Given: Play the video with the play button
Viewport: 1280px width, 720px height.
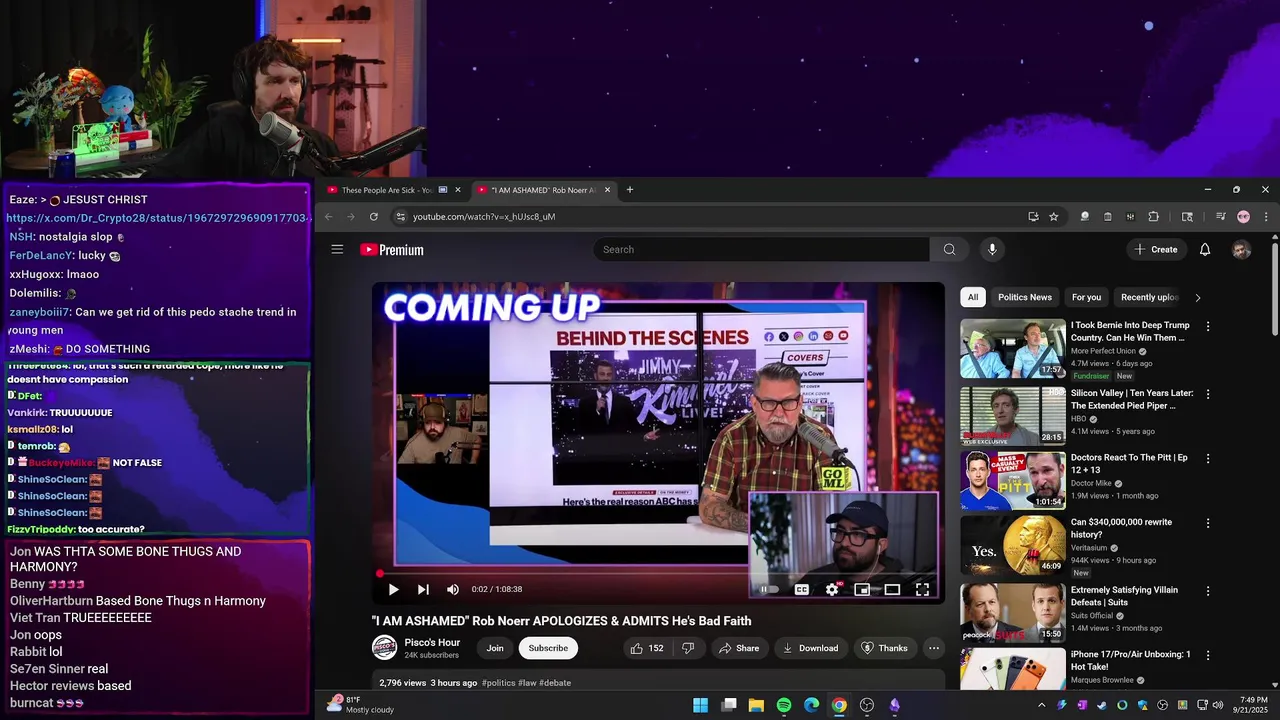Looking at the screenshot, I should [x=393, y=589].
